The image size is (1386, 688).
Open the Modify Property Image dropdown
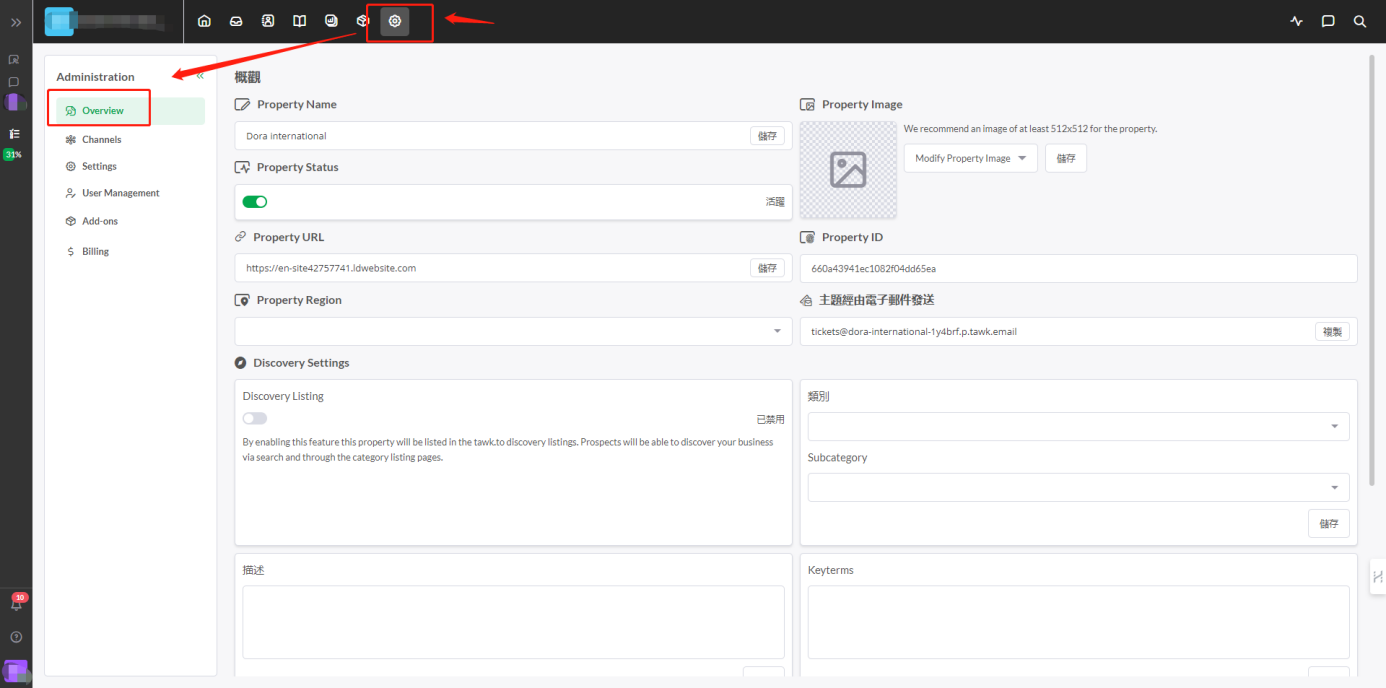pyautogui.click(x=970, y=158)
